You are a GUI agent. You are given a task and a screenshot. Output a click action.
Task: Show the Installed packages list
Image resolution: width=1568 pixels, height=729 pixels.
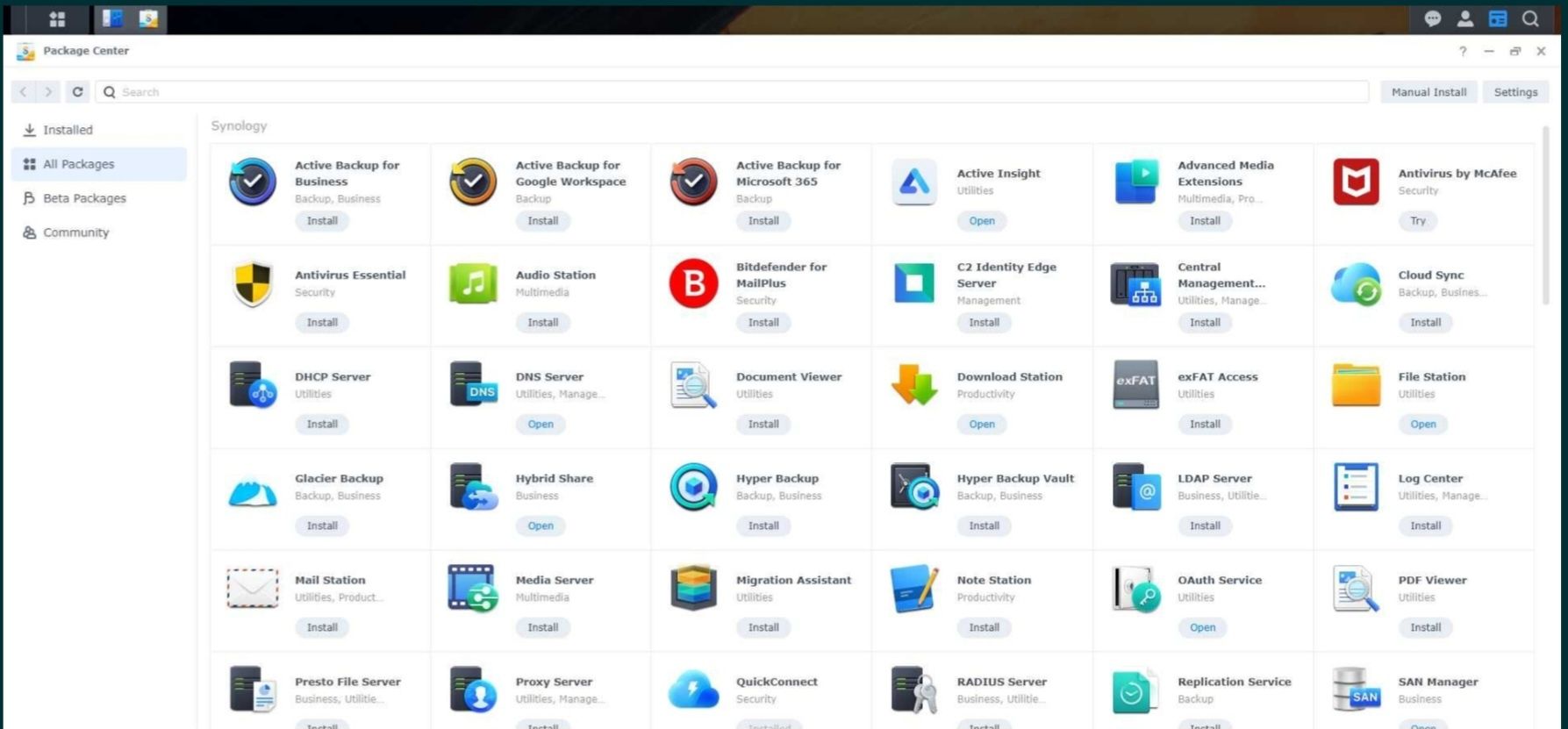pos(99,130)
